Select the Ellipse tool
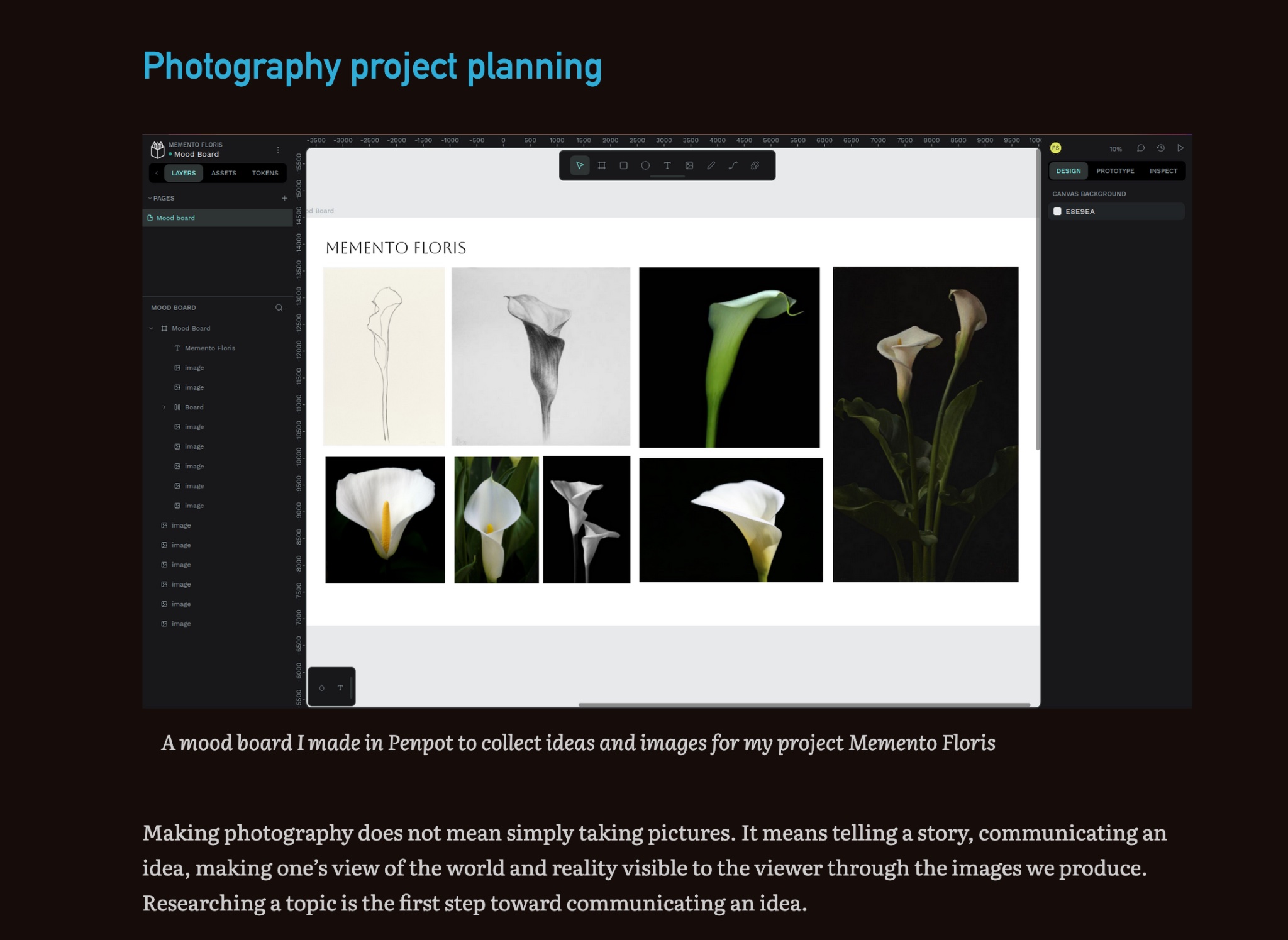The image size is (1288, 940). tap(645, 165)
